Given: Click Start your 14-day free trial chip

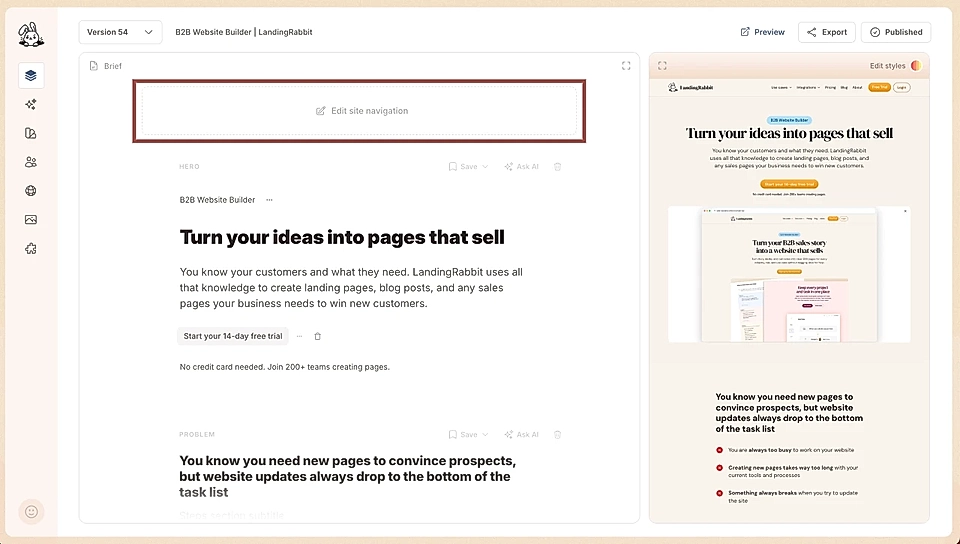Looking at the screenshot, I should (x=233, y=336).
